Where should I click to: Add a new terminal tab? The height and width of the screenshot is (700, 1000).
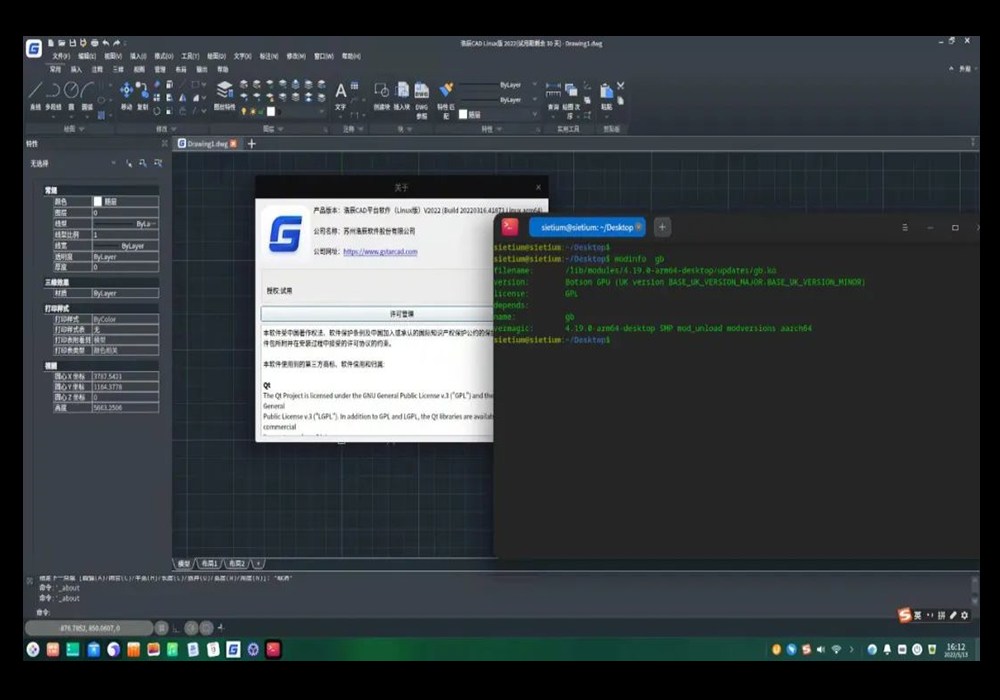click(x=661, y=228)
